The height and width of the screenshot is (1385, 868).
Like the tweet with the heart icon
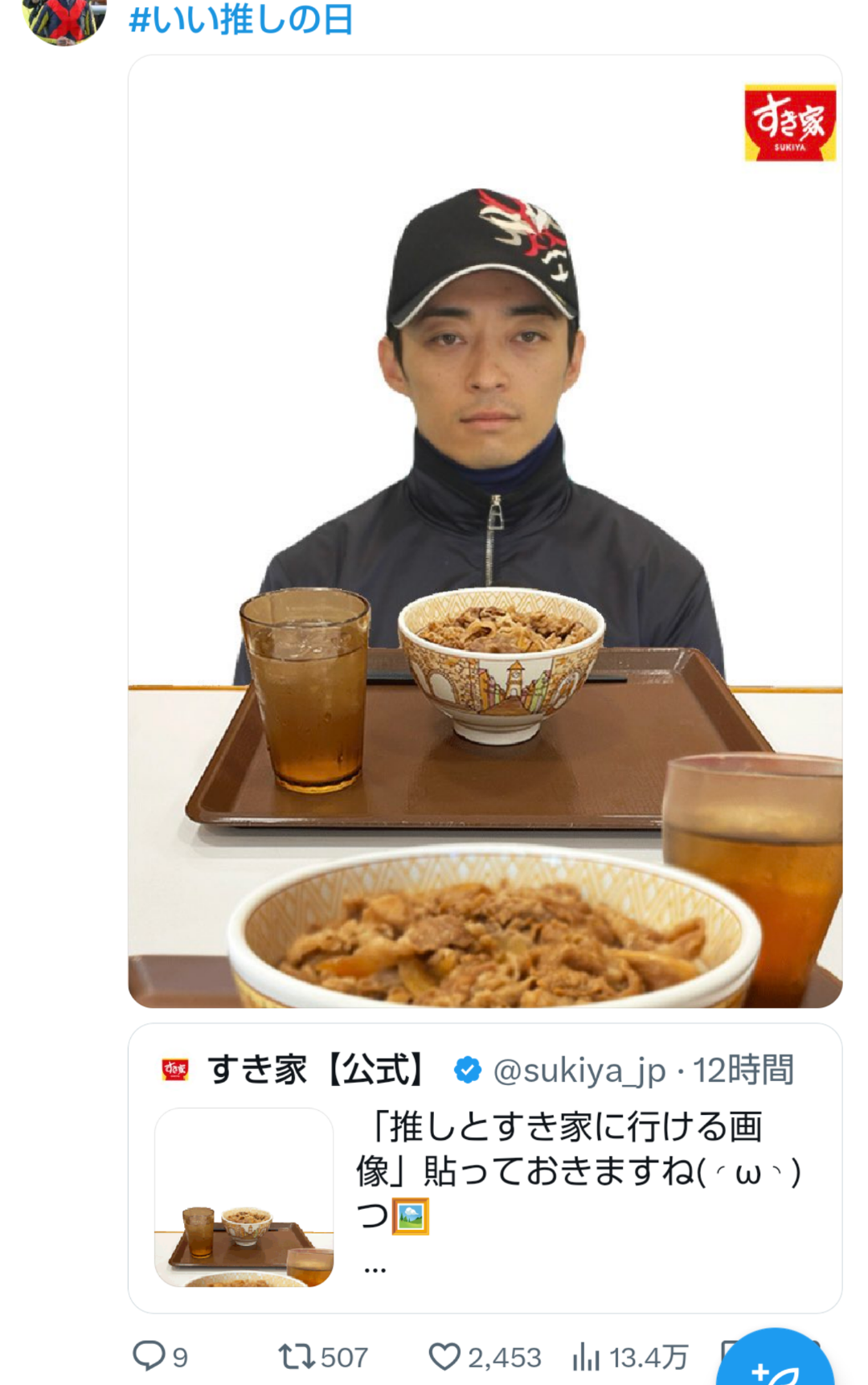[444, 1357]
